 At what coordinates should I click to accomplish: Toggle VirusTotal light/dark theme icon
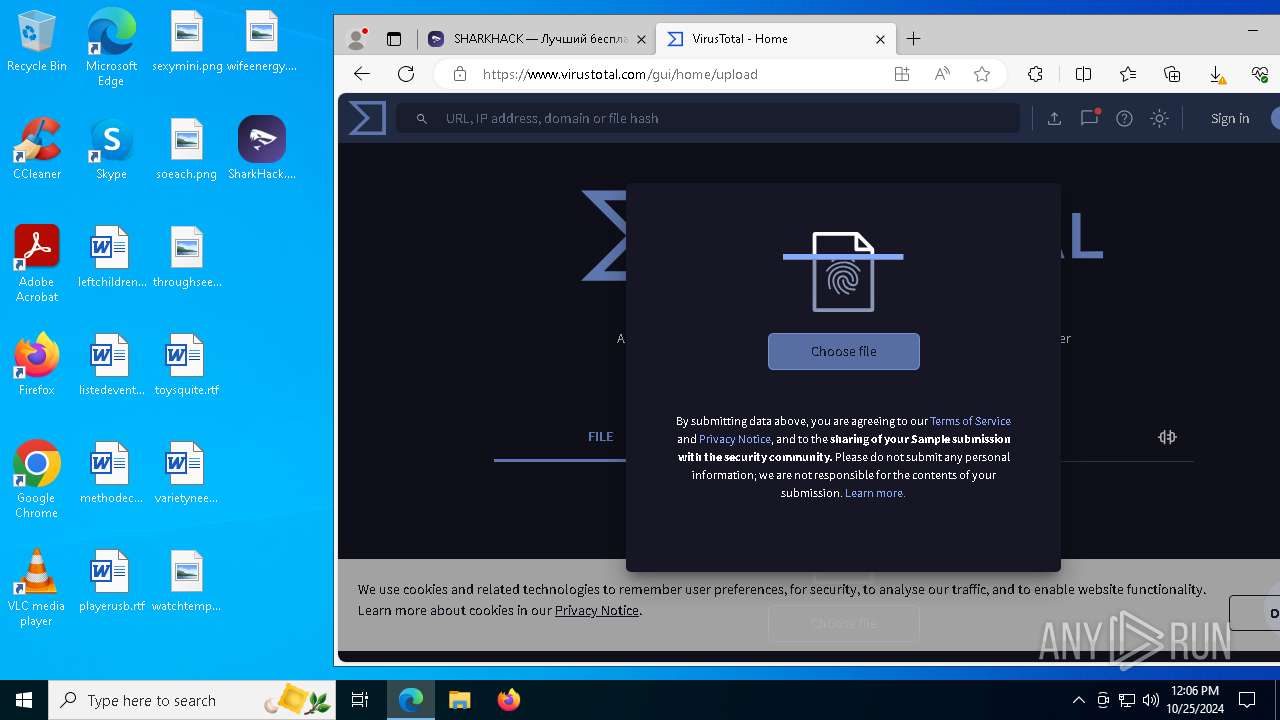[1159, 118]
